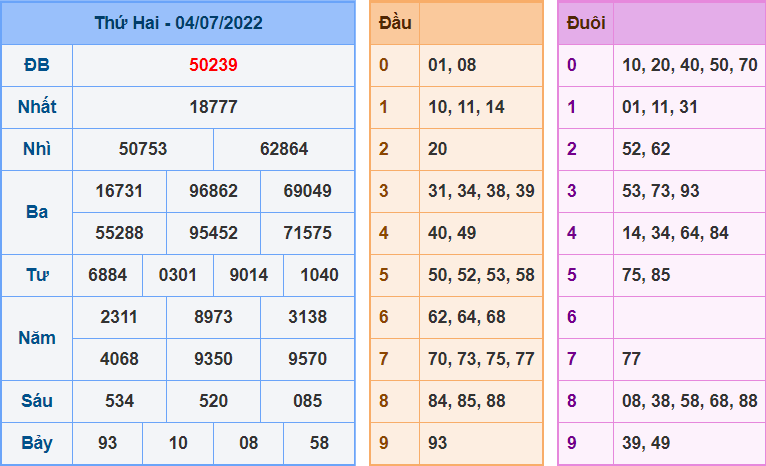Select Đầu values 31, 34, 38, 39
Viewport: 766px width, 466px height.
[481, 191]
